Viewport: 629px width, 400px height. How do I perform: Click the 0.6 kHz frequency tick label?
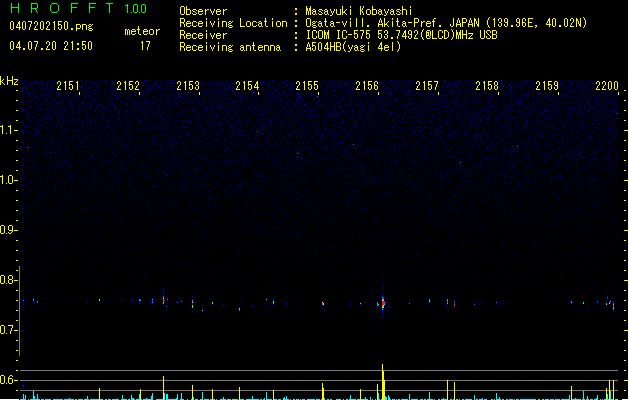7,380
